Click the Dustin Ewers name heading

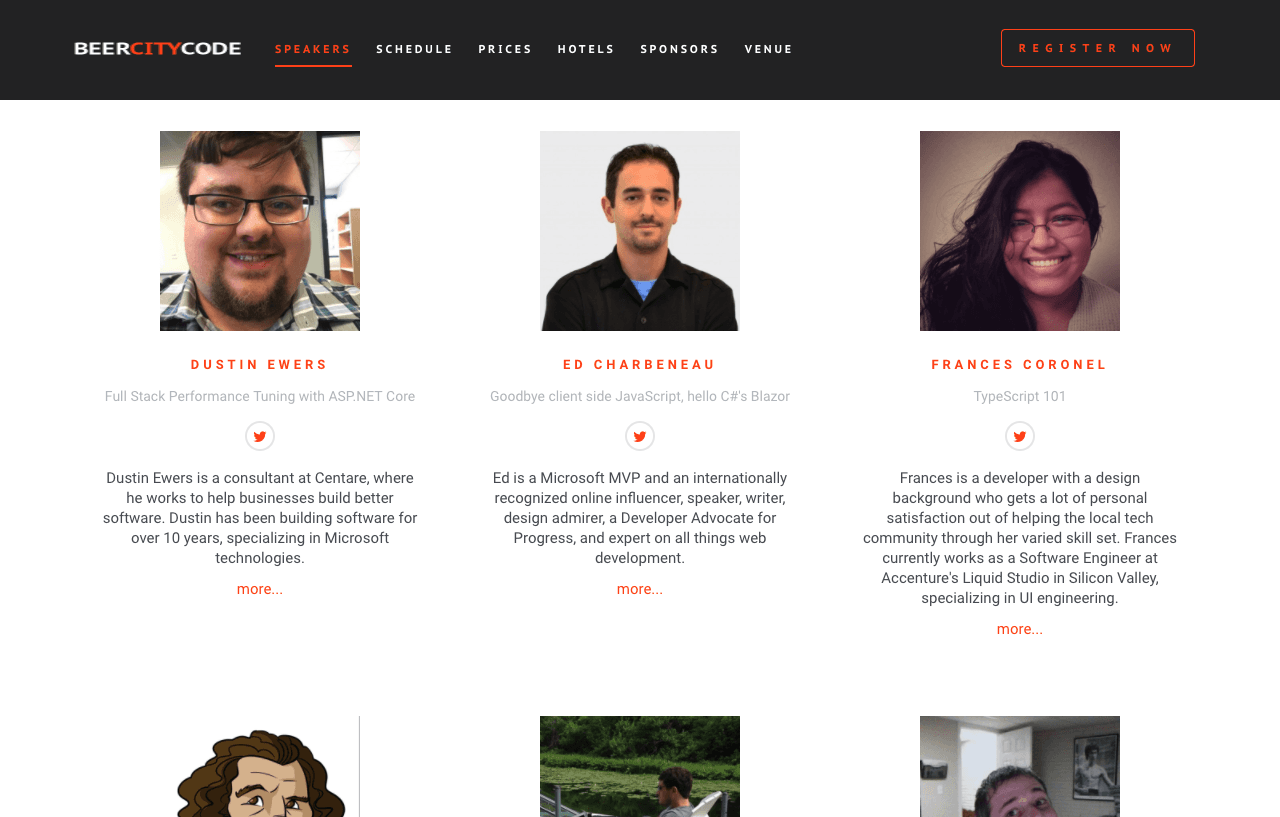pyautogui.click(x=260, y=365)
